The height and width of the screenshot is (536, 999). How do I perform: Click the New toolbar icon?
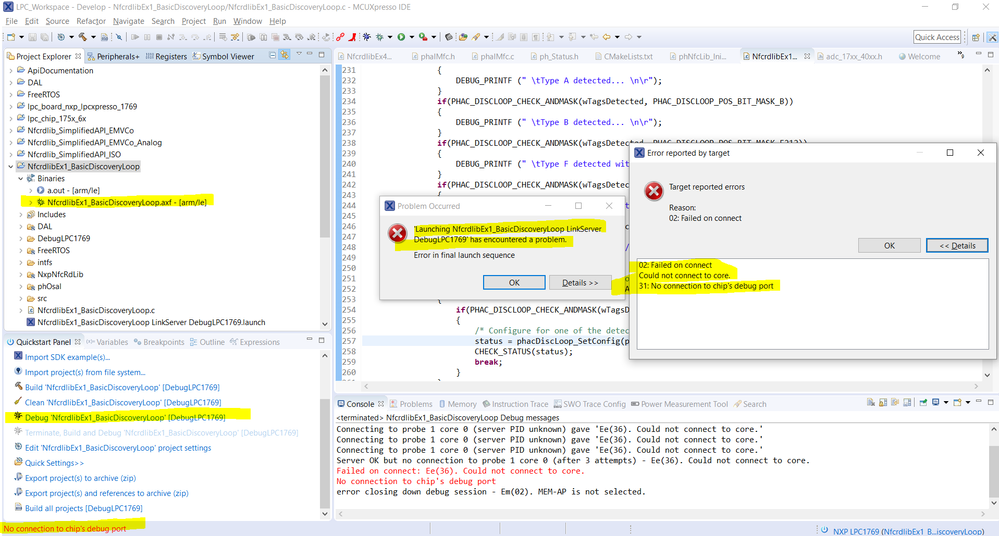(11, 37)
